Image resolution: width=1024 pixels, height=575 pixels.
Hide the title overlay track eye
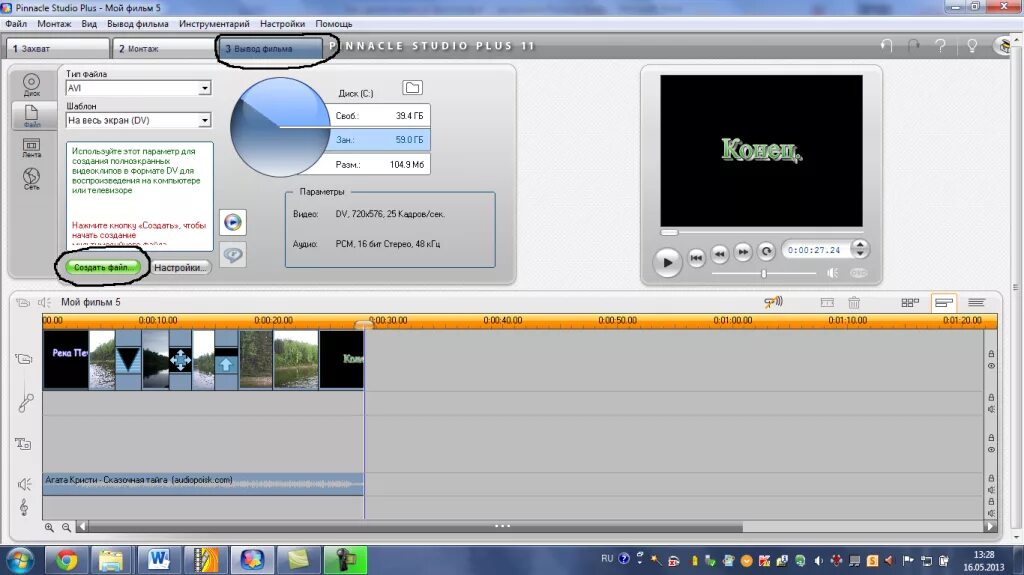coord(991,450)
